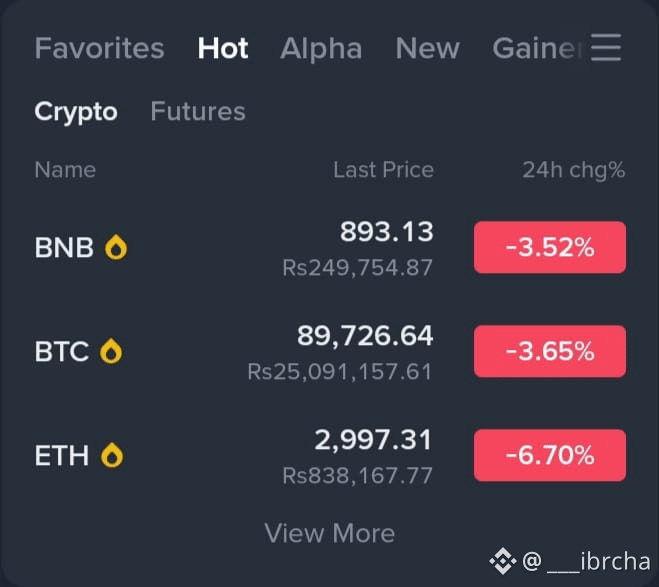Open the BTC row priced 89,726.64
The image size is (659, 587).
[330, 351]
